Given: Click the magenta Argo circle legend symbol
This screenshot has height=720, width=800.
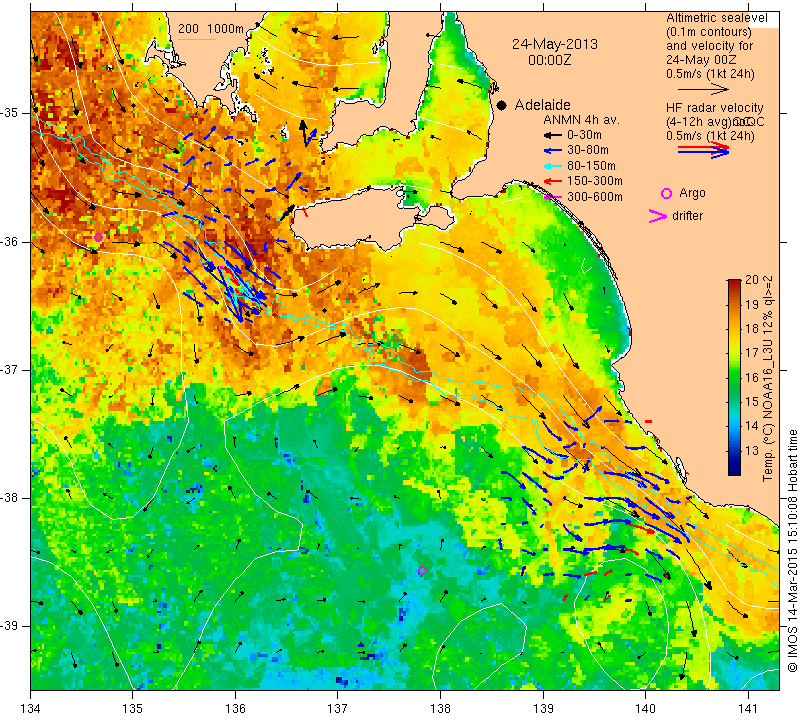Looking at the screenshot, I should tap(666, 193).
